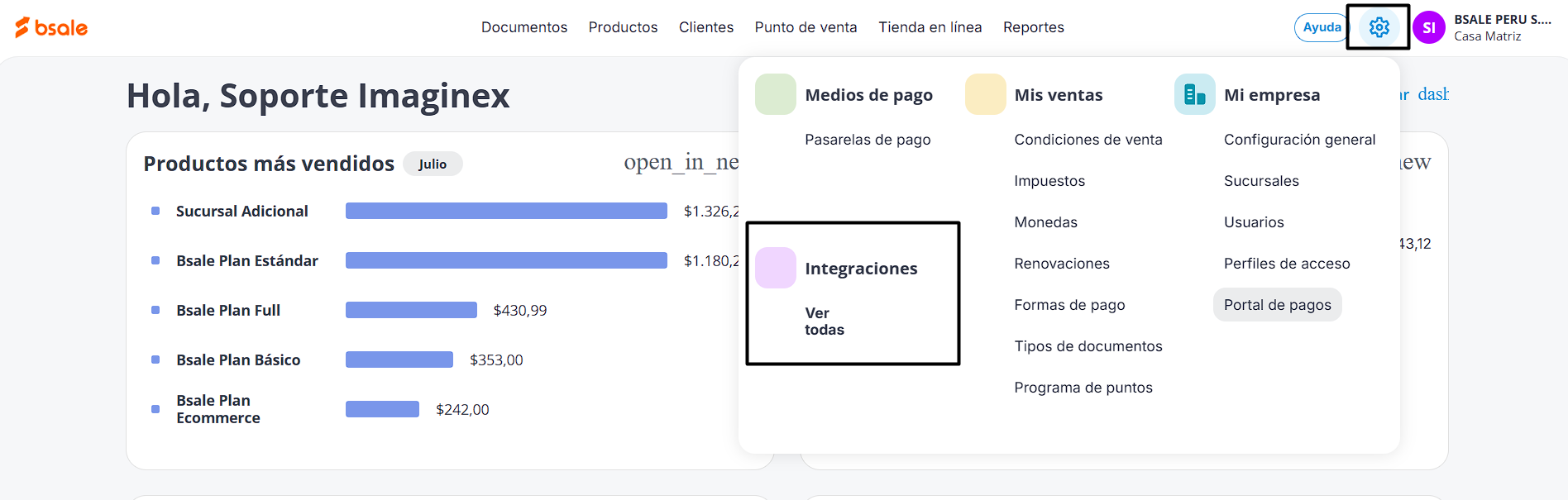Click the Bsale Plan Estándar sales bar

506,260
